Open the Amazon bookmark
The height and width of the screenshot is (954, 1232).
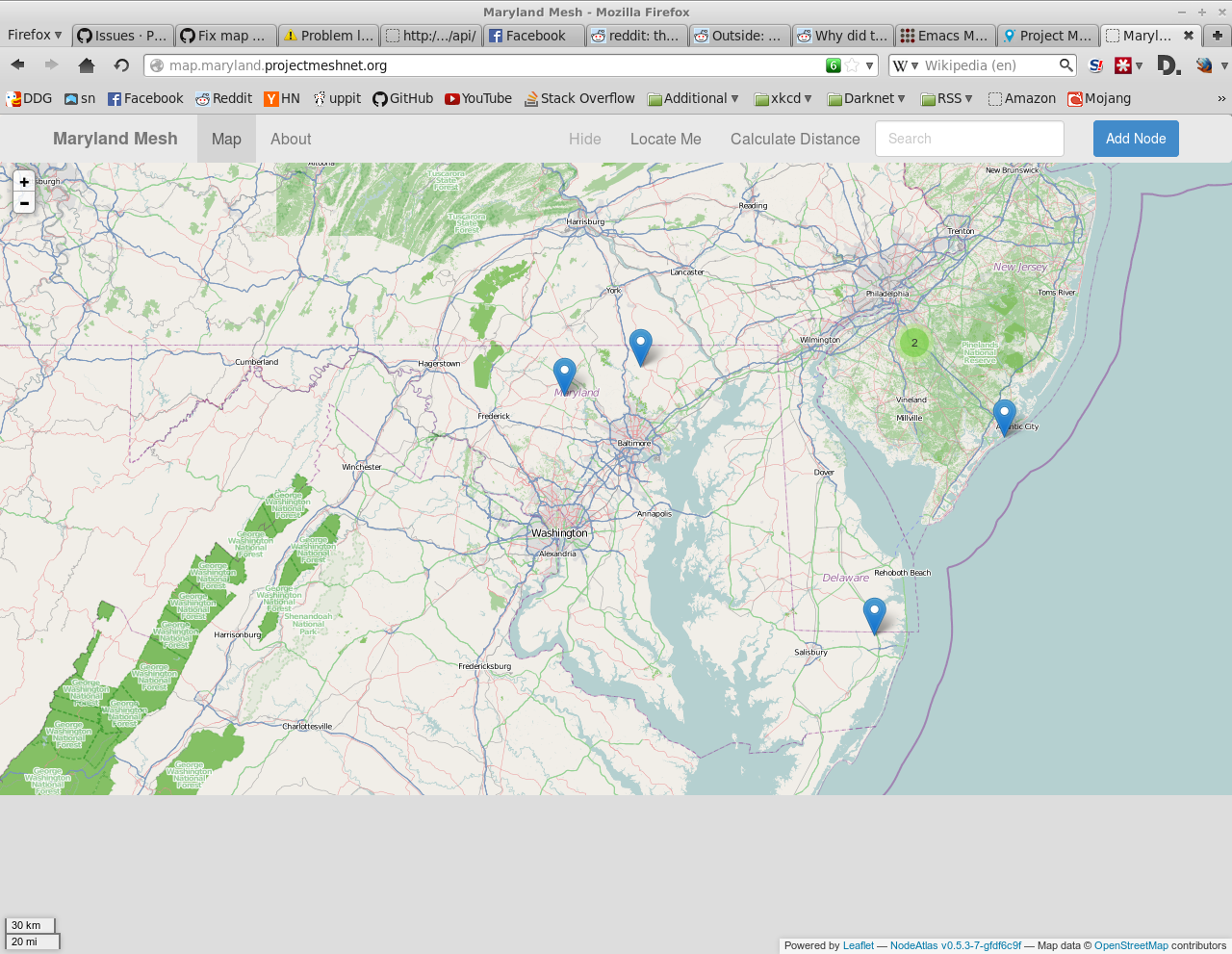(1022, 98)
